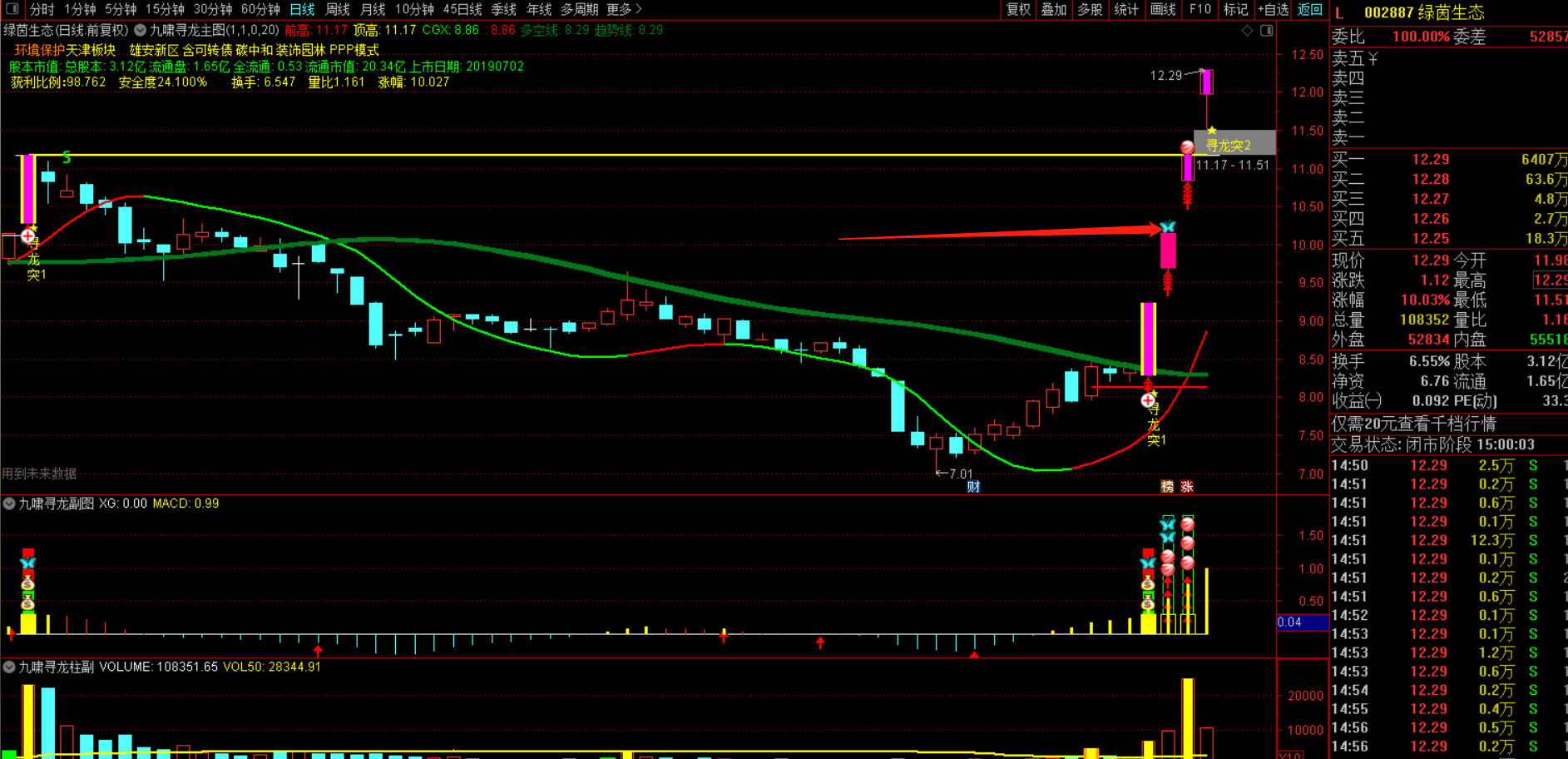Screen dimensions: 1568x759
Task: Open the 更多 periods expander
Action: 624,9
